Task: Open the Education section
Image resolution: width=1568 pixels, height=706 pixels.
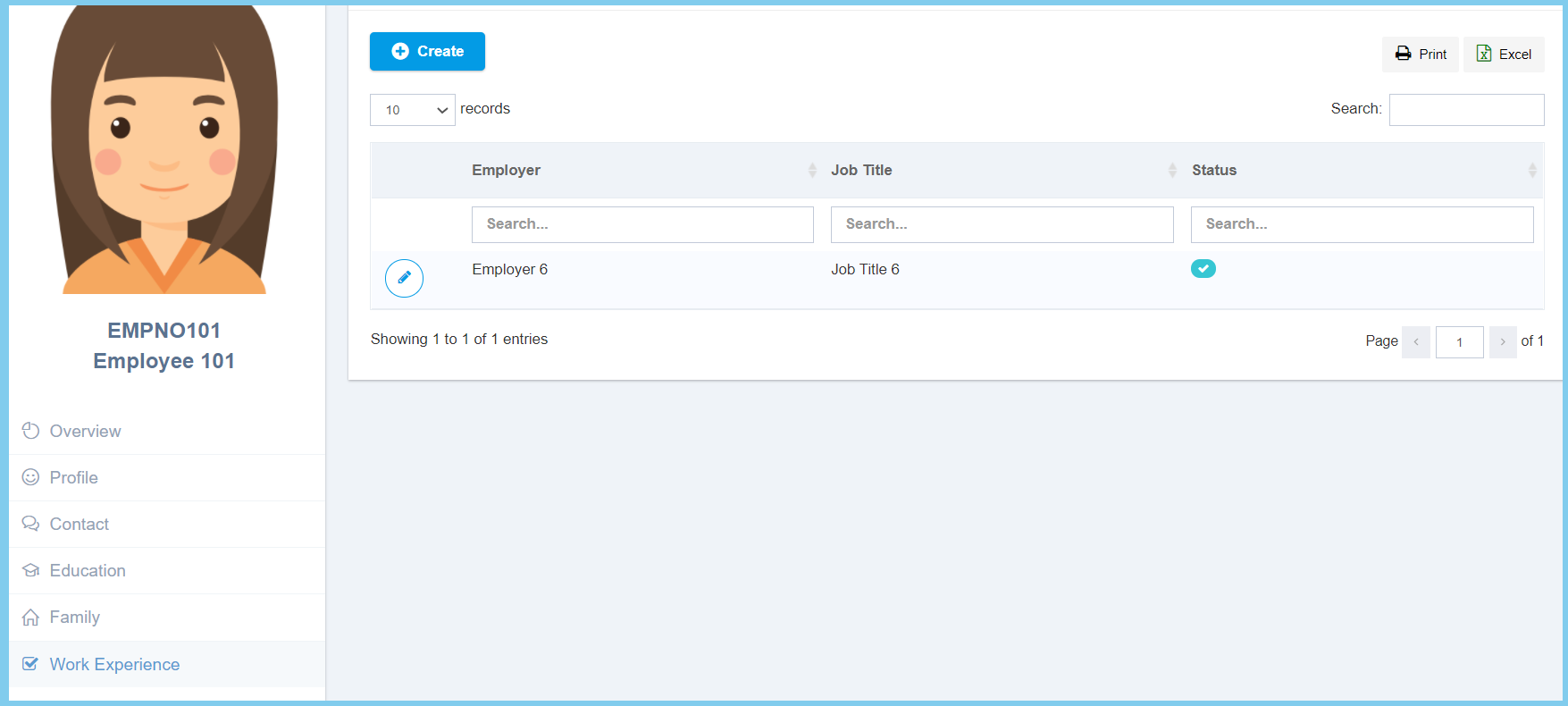Action: (88, 571)
